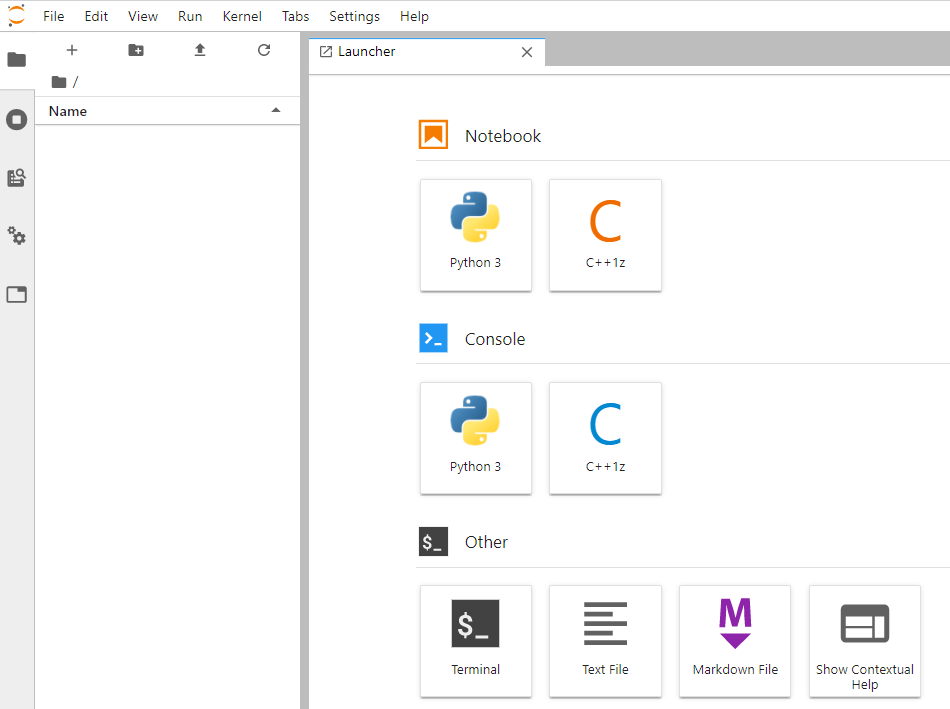Click Show Contextual Help card
The height and width of the screenshot is (709, 950).
click(x=865, y=641)
